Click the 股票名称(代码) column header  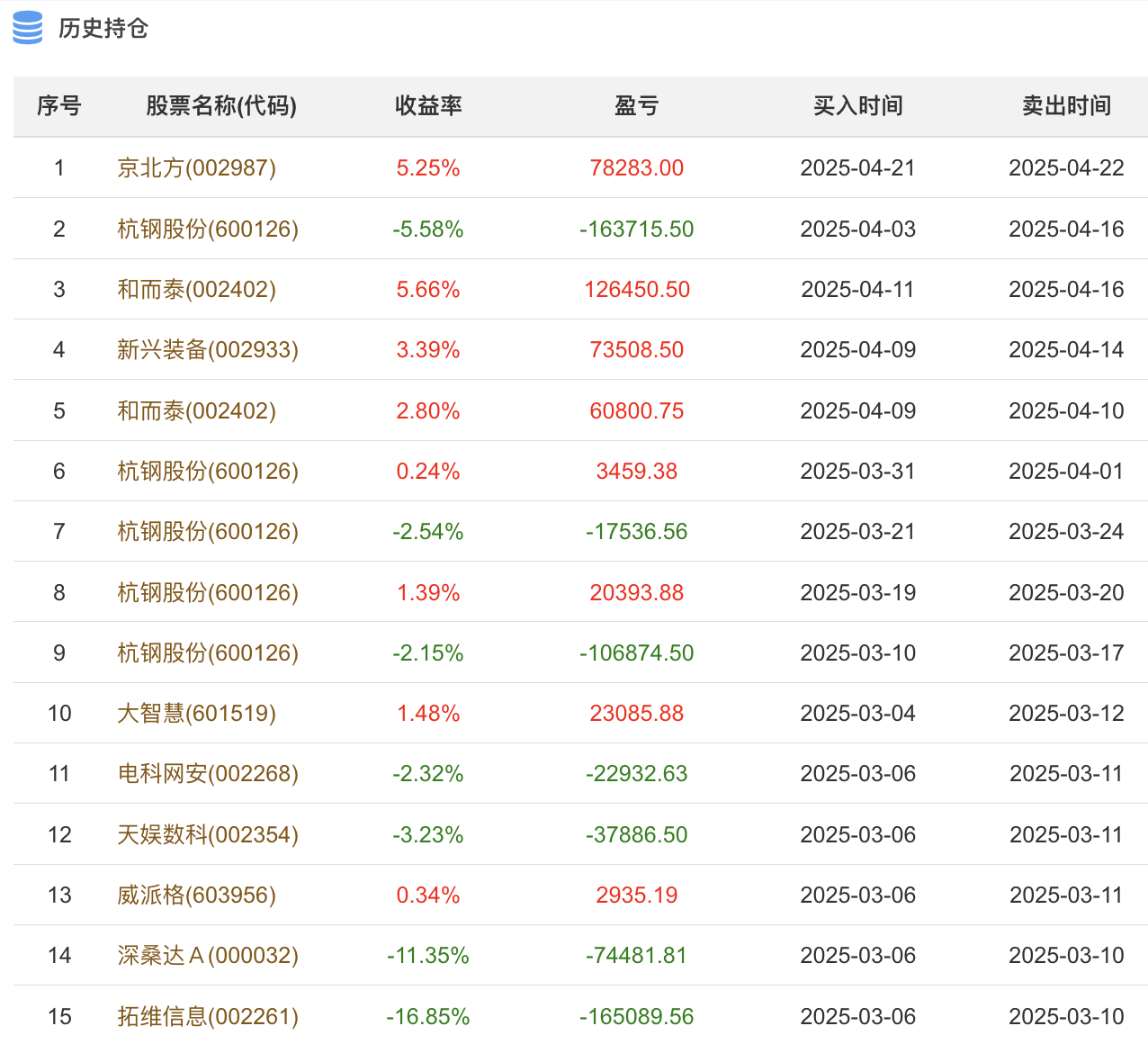point(221,106)
